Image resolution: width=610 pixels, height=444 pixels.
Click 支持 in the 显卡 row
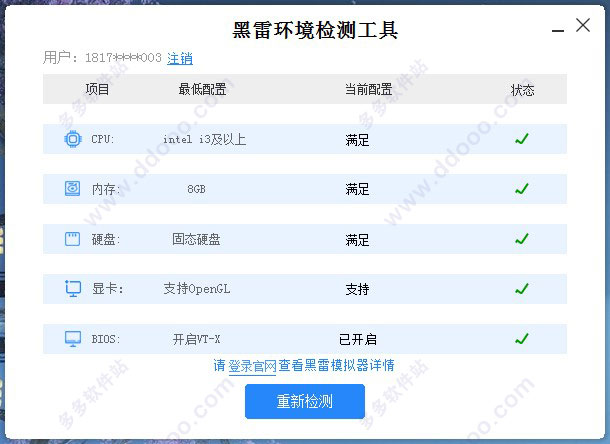[x=357, y=289]
